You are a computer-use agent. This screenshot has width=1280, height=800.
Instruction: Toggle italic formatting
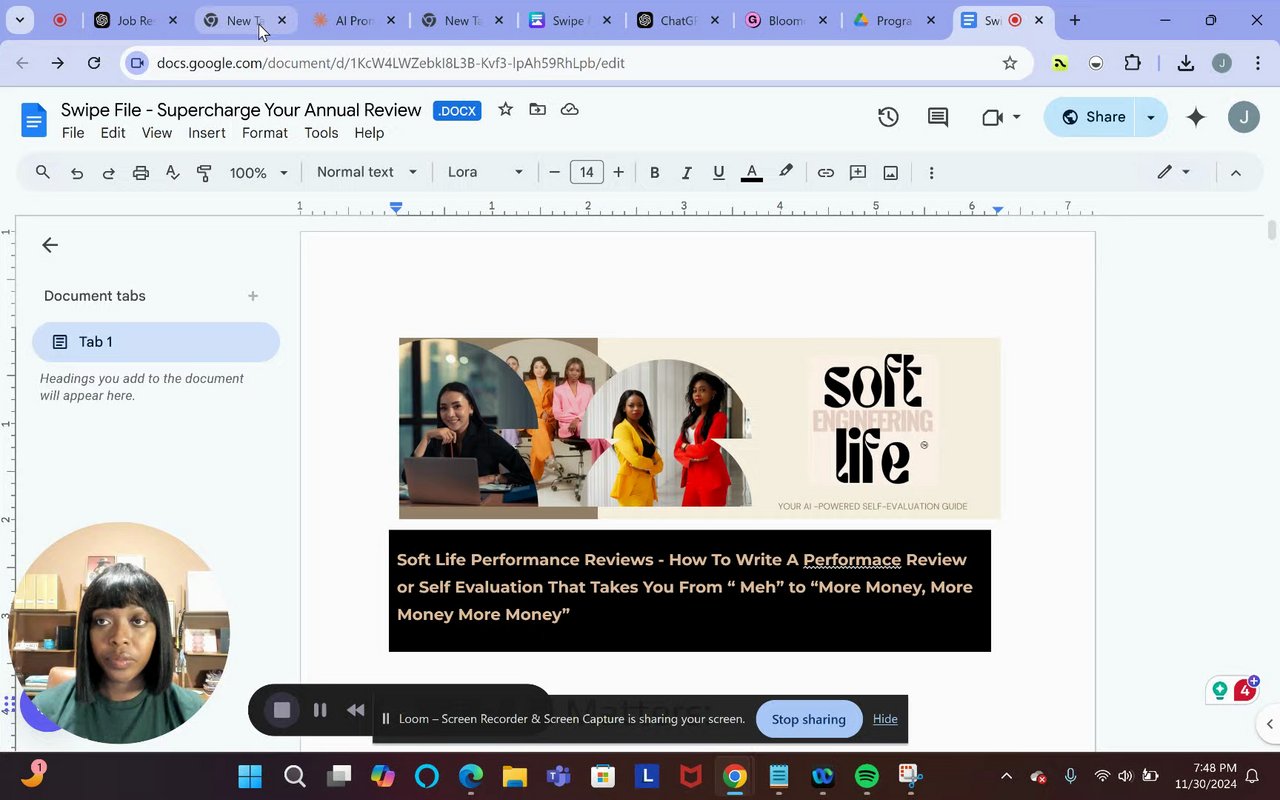pos(686,173)
